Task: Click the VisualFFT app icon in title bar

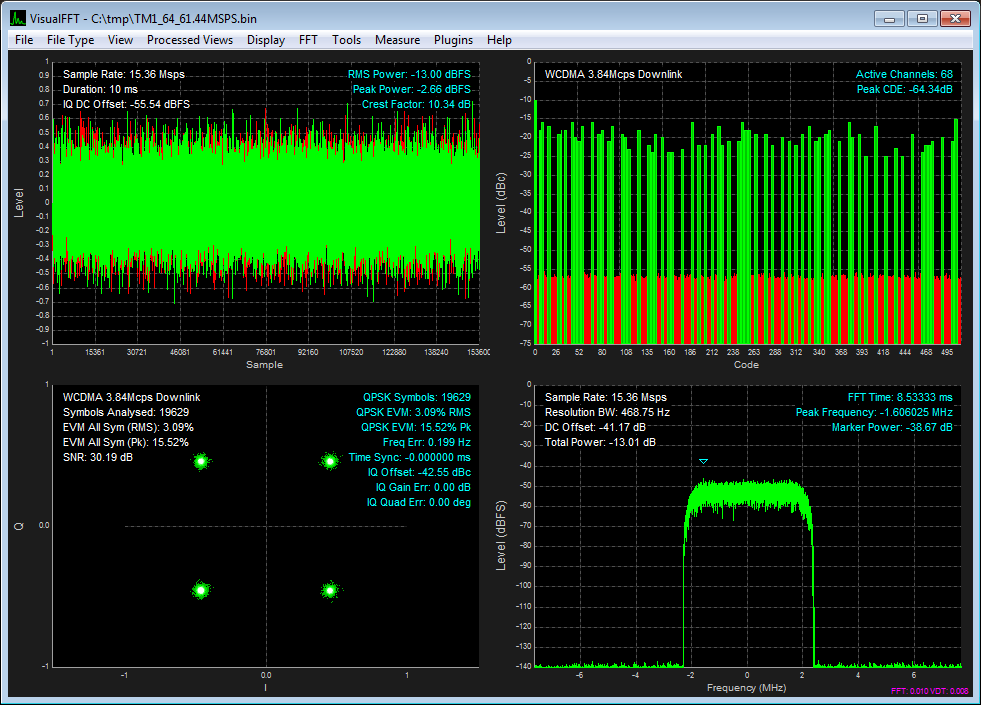Action: click(x=17, y=18)
